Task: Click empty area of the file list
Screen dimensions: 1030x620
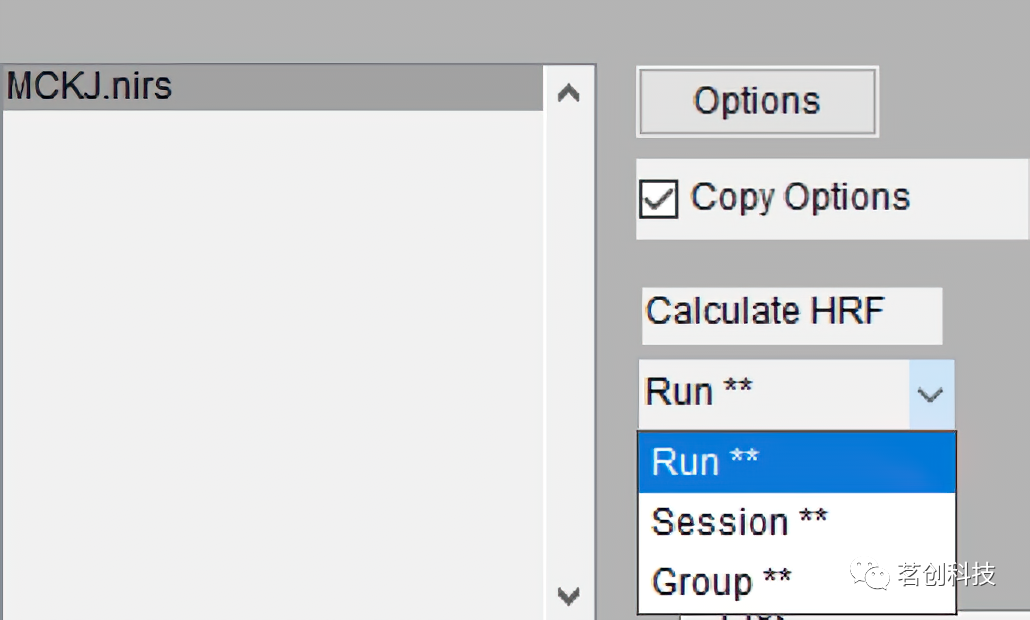Action: point(270,350)
